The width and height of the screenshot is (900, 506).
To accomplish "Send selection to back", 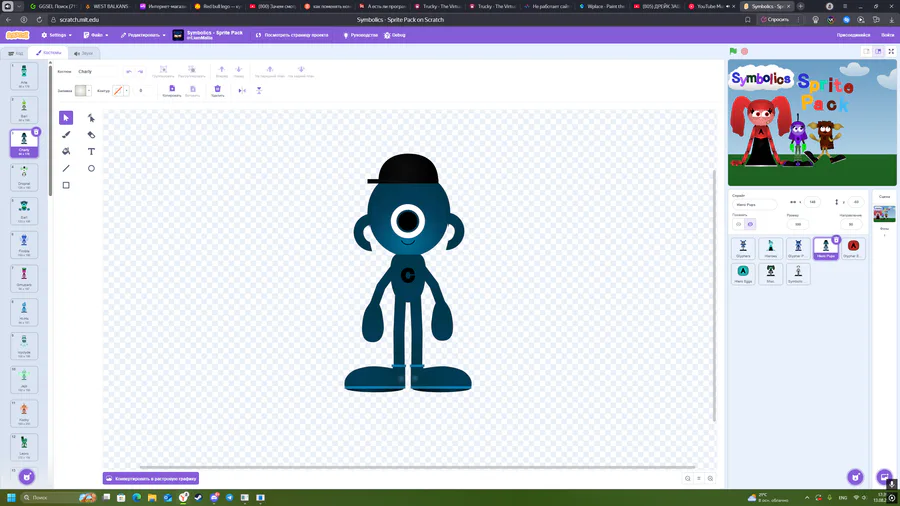I will click(301, 69).
